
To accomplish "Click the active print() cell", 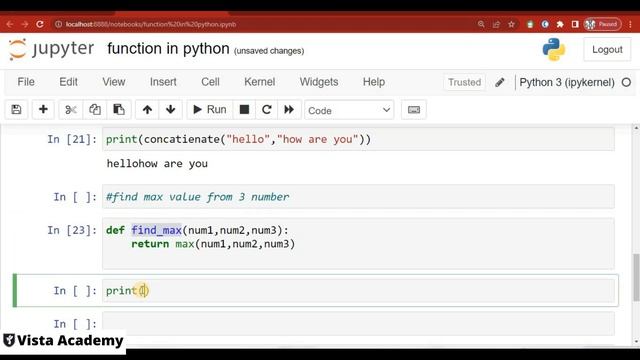I will coord(358,291).
